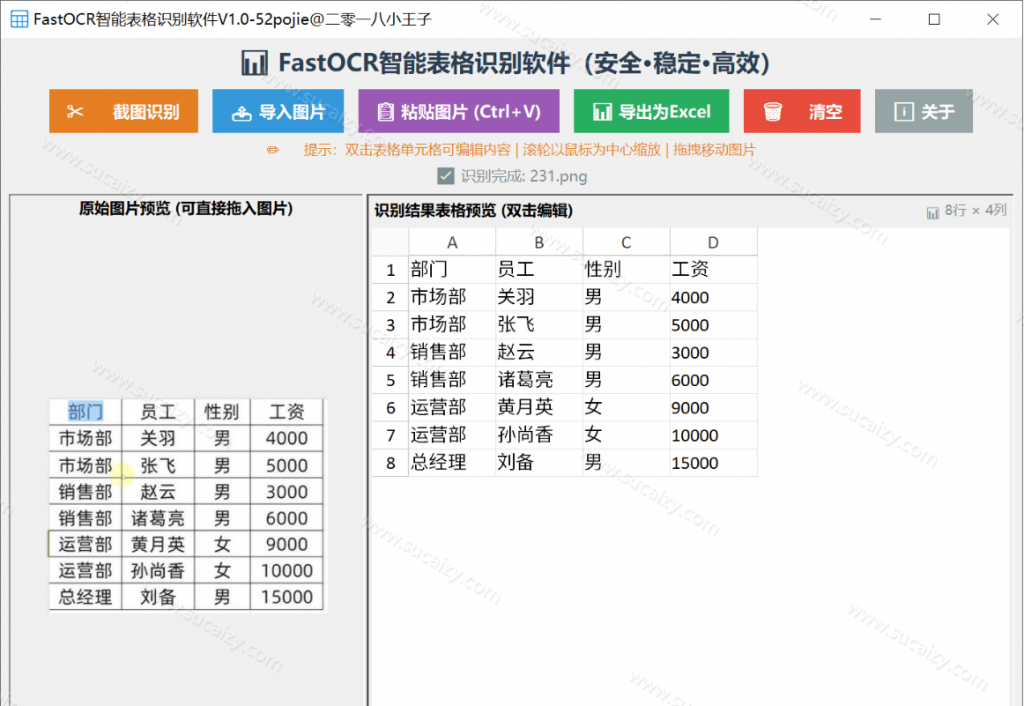Select row header 8 in result table
The height and width of the screenshot is (706, 1024).
[391, 463]
